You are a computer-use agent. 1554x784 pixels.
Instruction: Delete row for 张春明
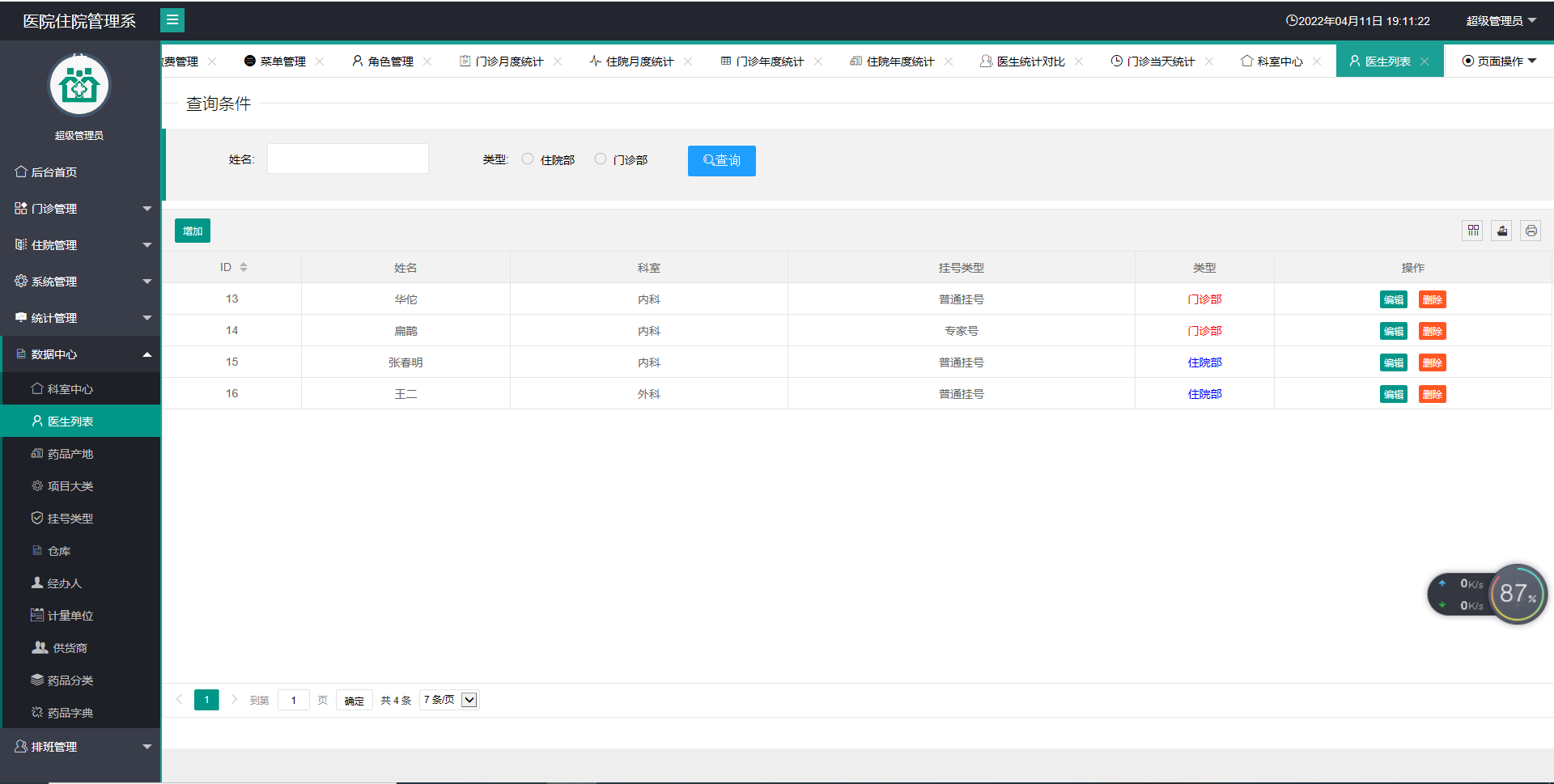(1433, 362)
